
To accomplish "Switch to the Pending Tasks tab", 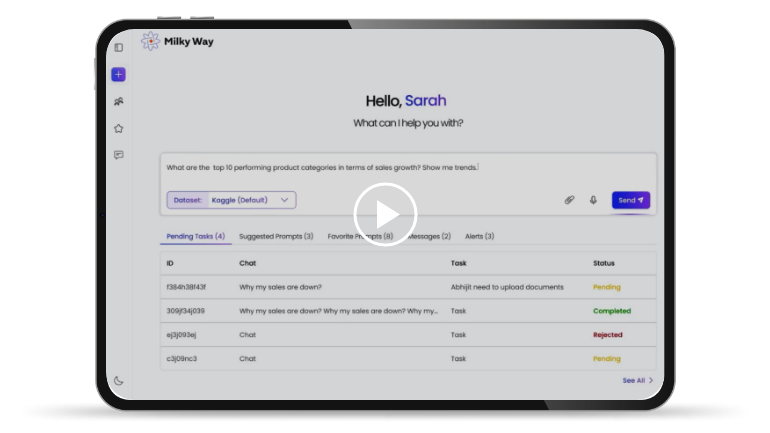I will pos(195,237).
